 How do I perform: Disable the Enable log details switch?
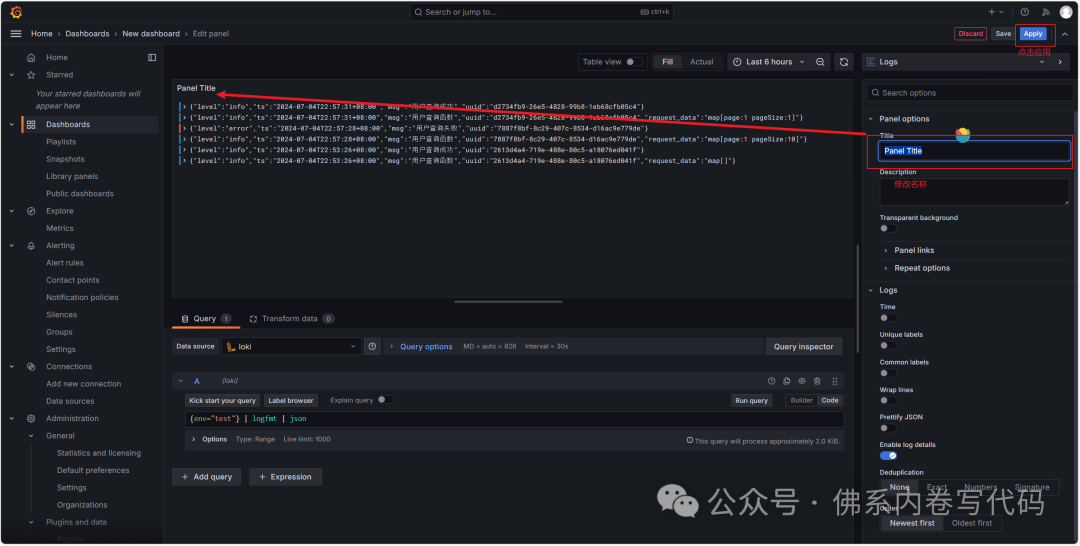[888, 456]
